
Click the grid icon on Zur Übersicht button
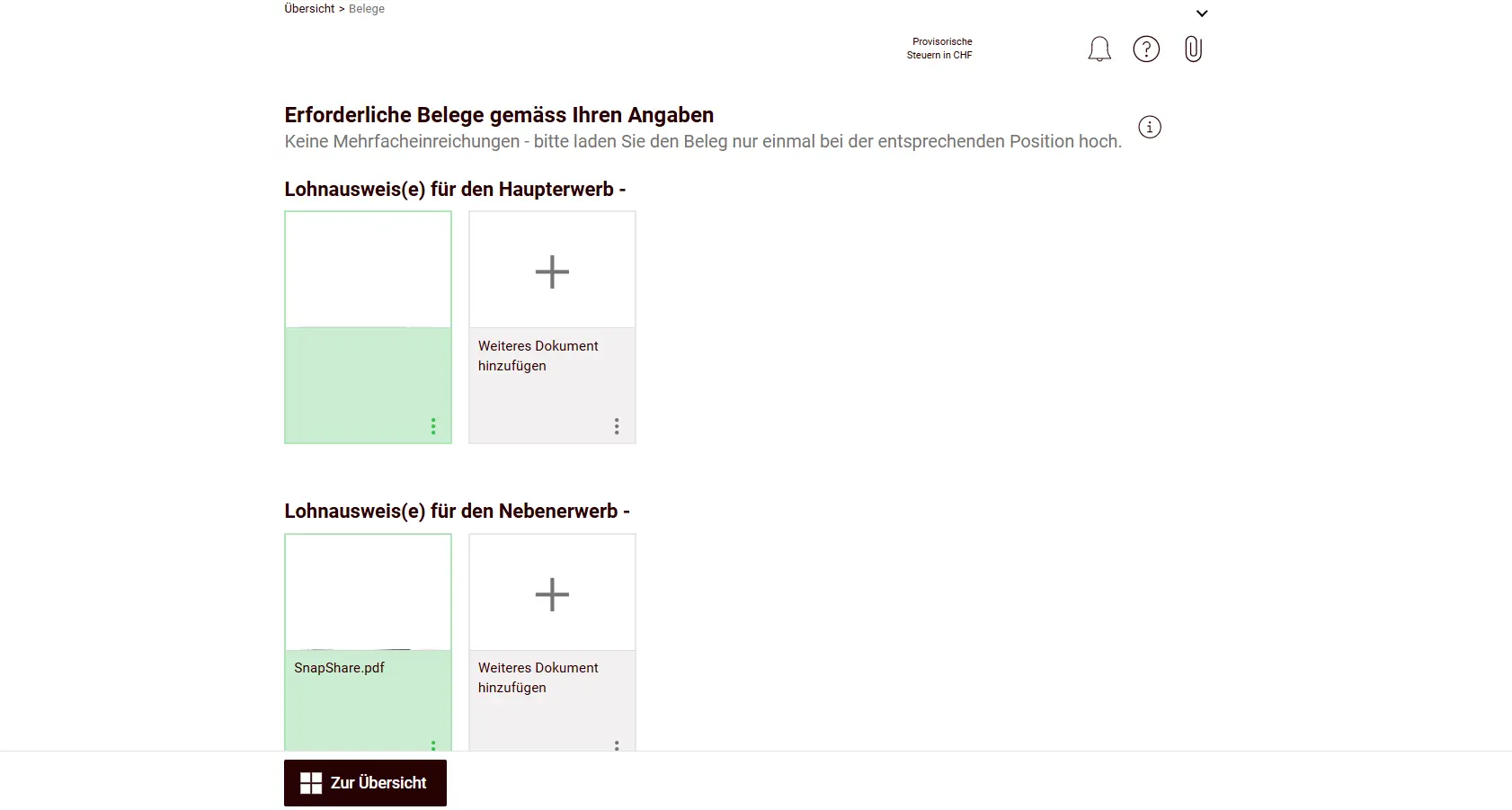click(311, 782)
